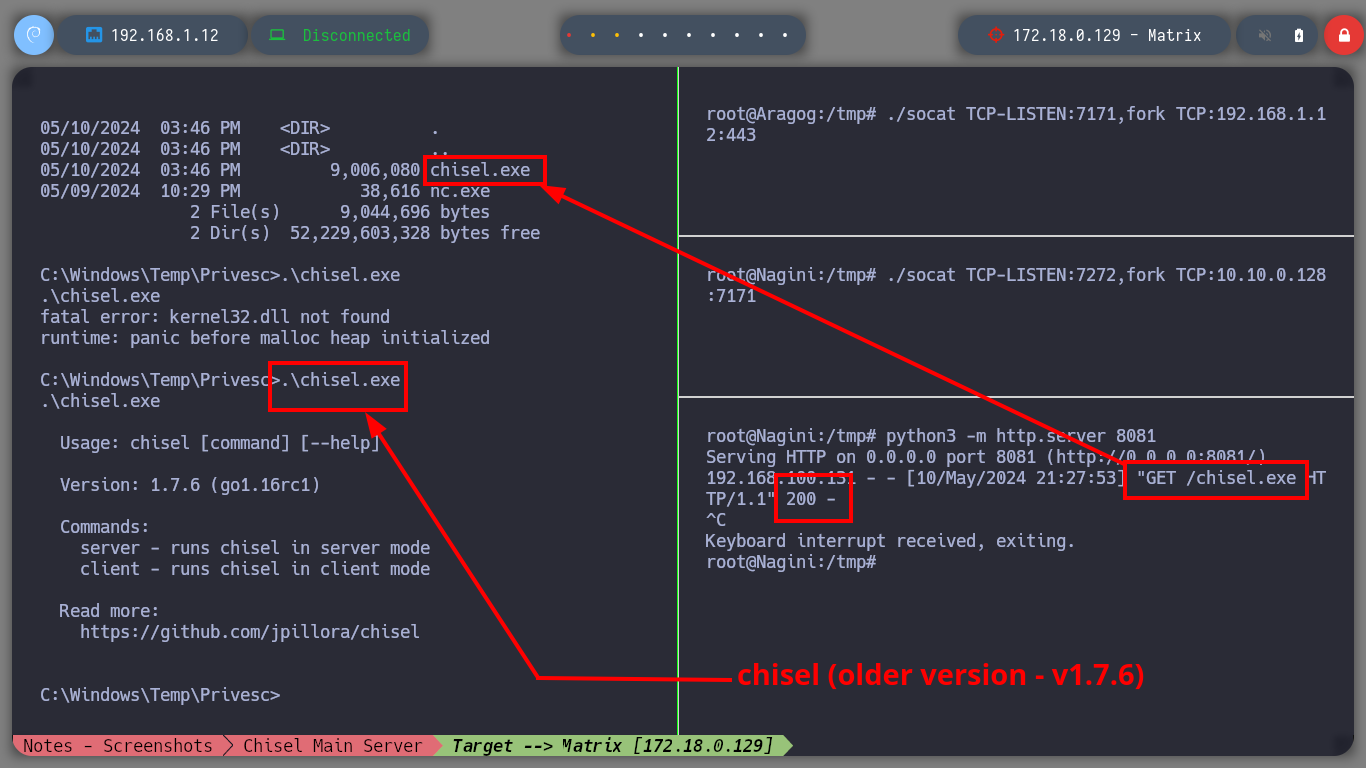1366x768 pixels.
Task: Click the nc.exe filename in listing
Action: click(460, 191)
